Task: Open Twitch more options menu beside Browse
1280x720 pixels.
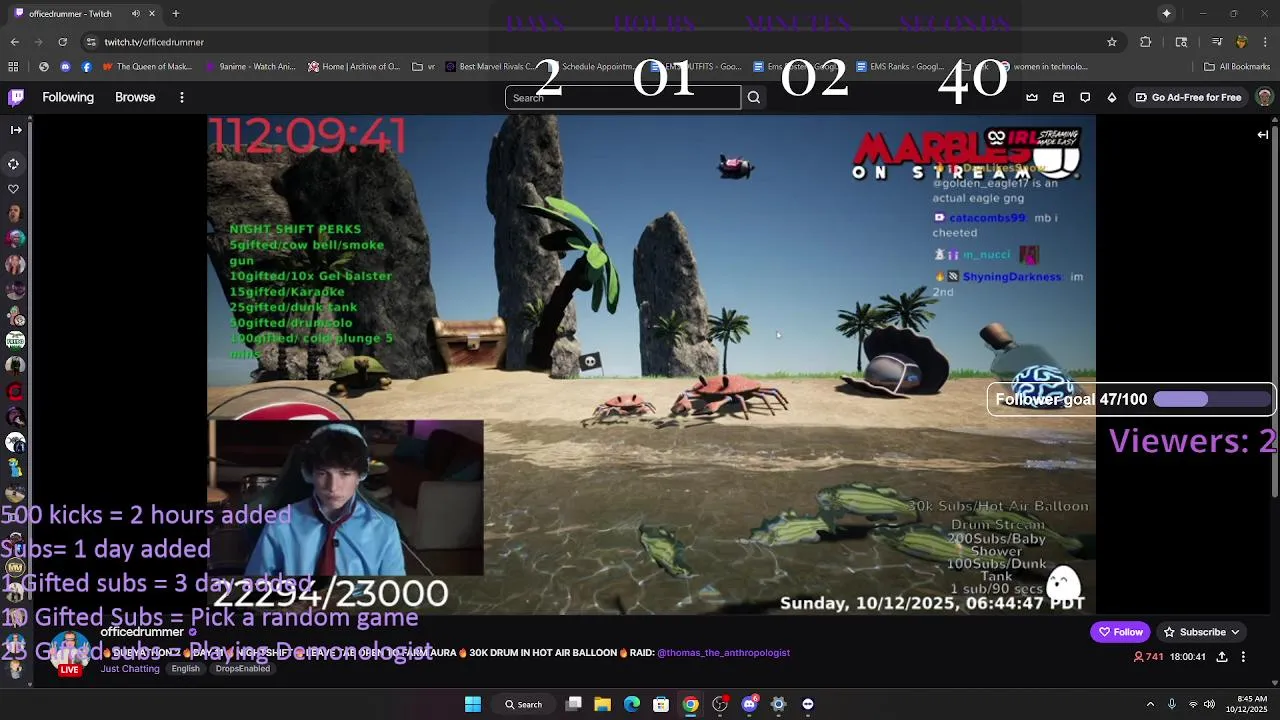Action: (x=182, y=97)
